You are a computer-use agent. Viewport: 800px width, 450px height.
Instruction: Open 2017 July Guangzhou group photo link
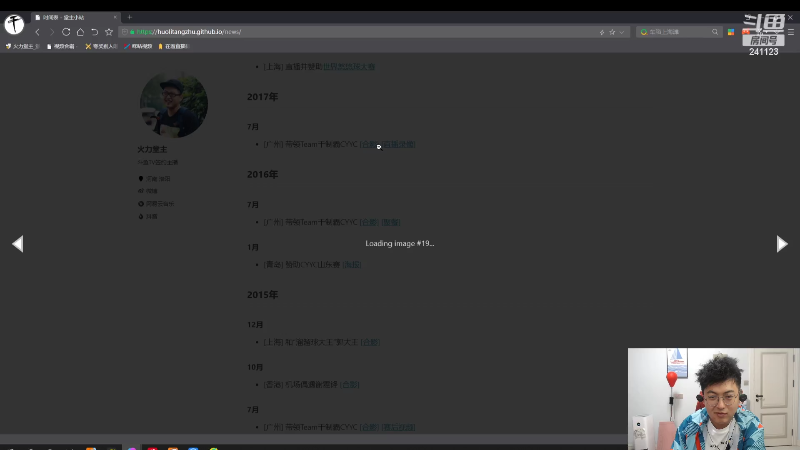(369, 144)
